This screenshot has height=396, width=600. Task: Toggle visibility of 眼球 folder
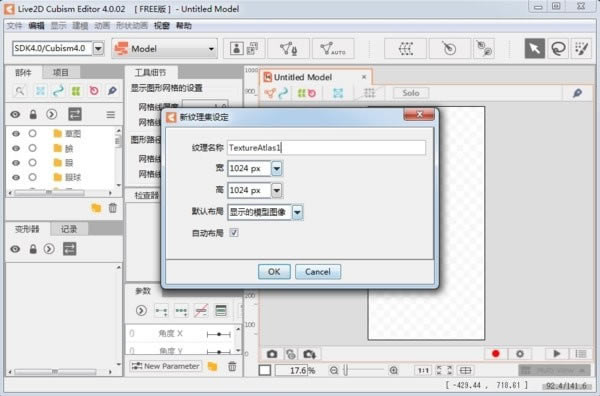[x=16, y=177]
